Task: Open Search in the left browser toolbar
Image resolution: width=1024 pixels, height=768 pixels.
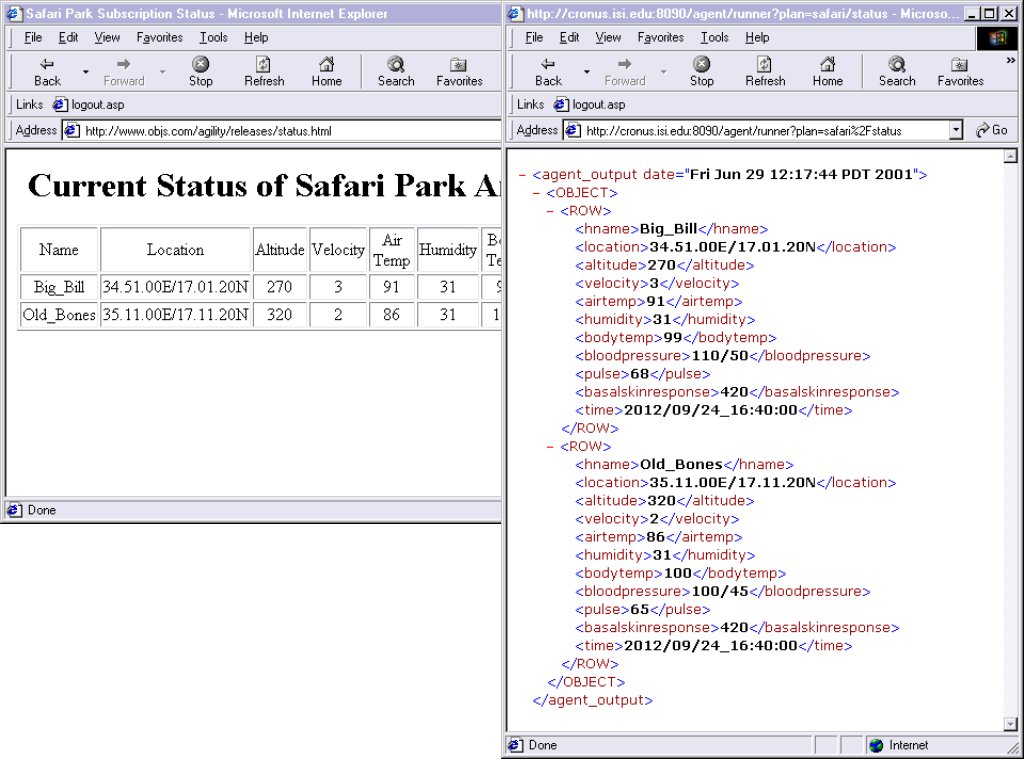Action: coord(396,70)
